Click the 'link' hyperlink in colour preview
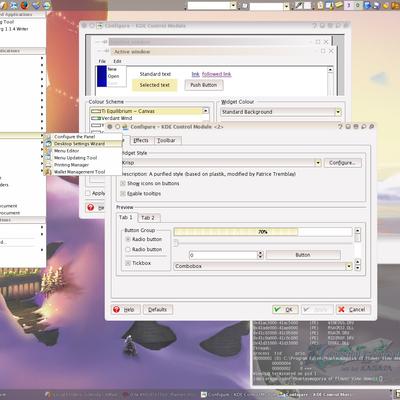The height and width of the screenshot is (400, 400). (x=195, y=74)
